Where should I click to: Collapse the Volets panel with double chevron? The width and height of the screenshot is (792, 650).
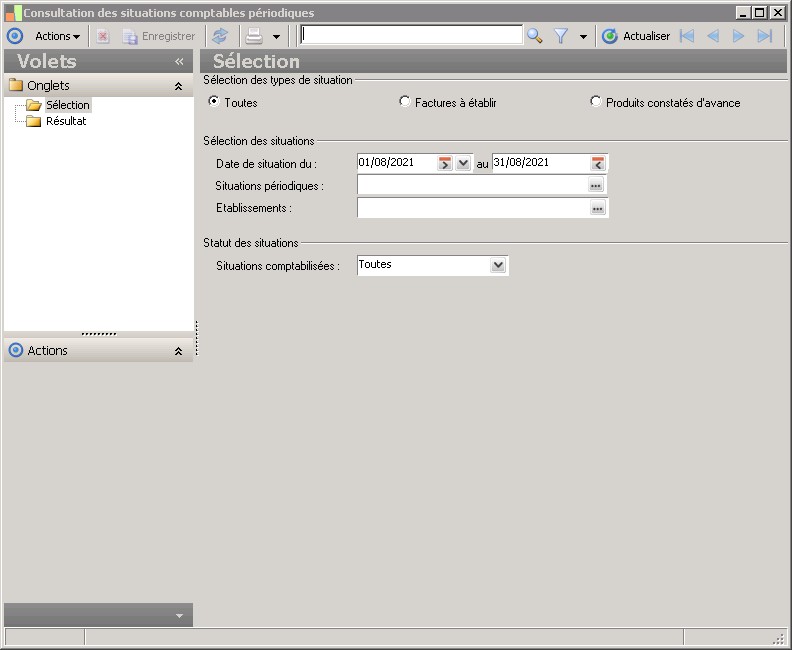tap(179, 62)
